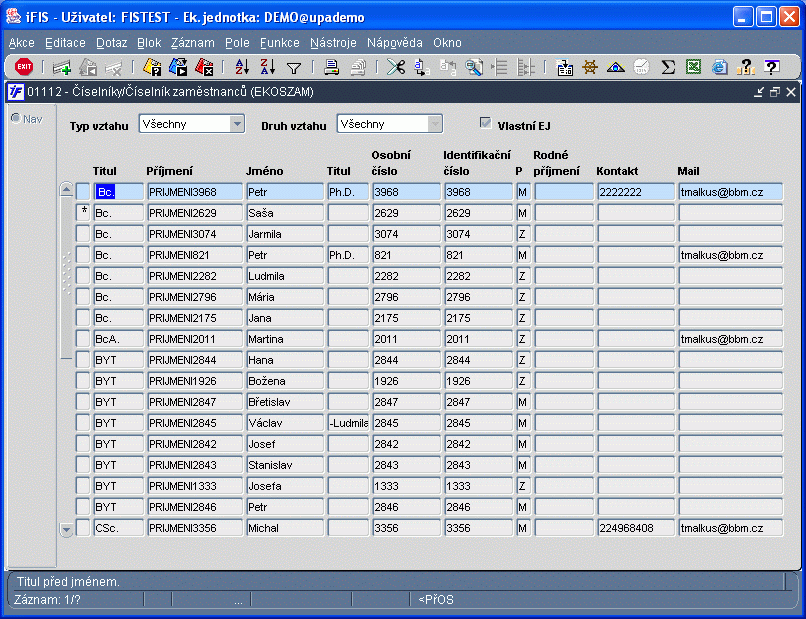
Task: Open the Funkce menu
Action: point(280,43)
